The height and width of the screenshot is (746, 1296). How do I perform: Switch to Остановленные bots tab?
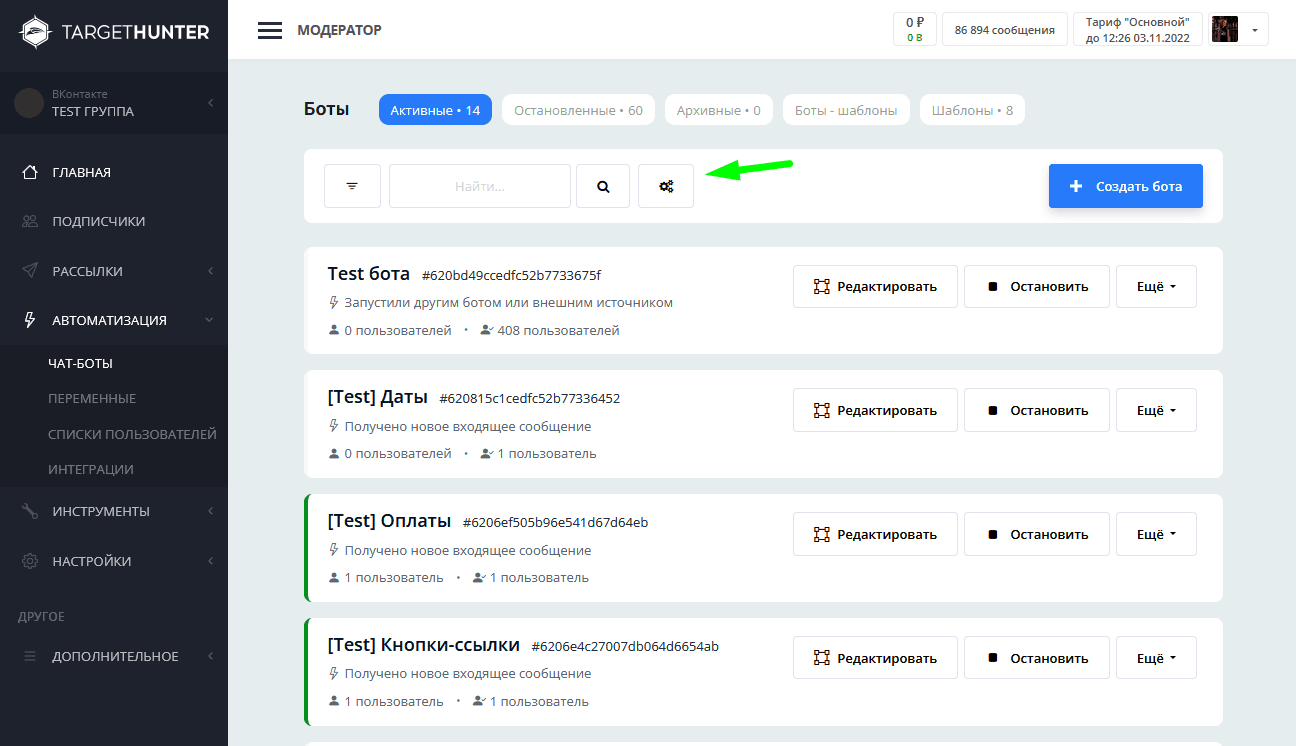point(578,110)
